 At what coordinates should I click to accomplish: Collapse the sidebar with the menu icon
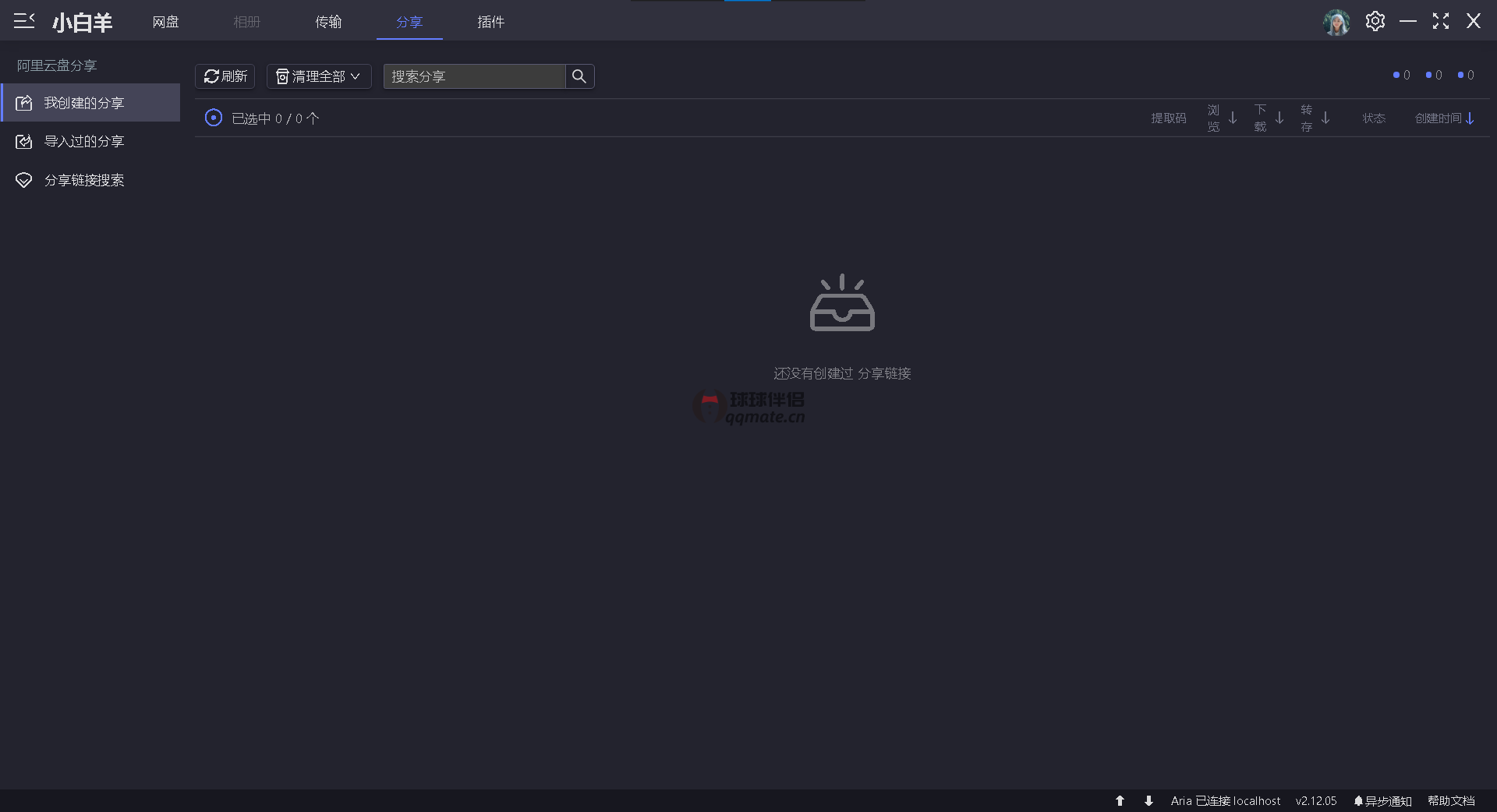click(24, 21)
